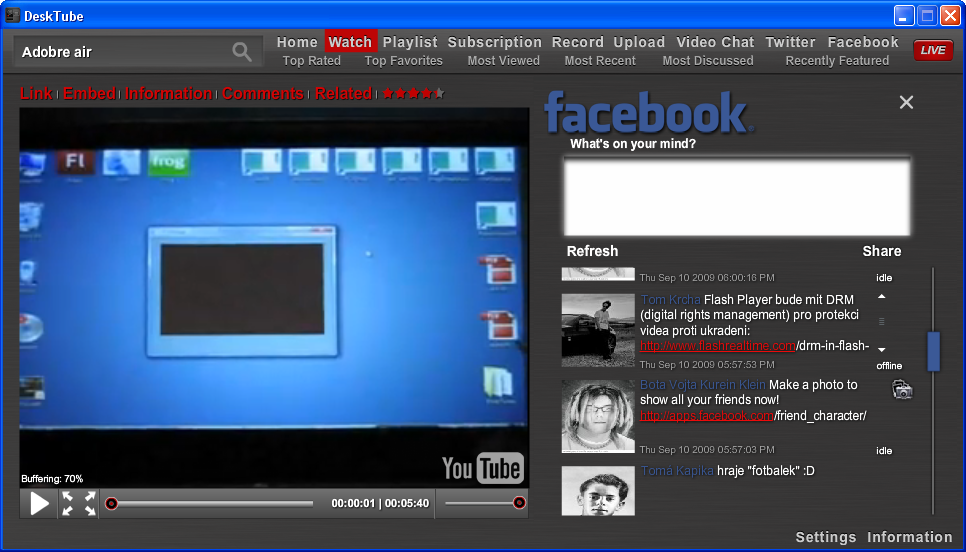Screen dimensions: 966x552
Task: Click the feed up arrow
Action: 882,297
